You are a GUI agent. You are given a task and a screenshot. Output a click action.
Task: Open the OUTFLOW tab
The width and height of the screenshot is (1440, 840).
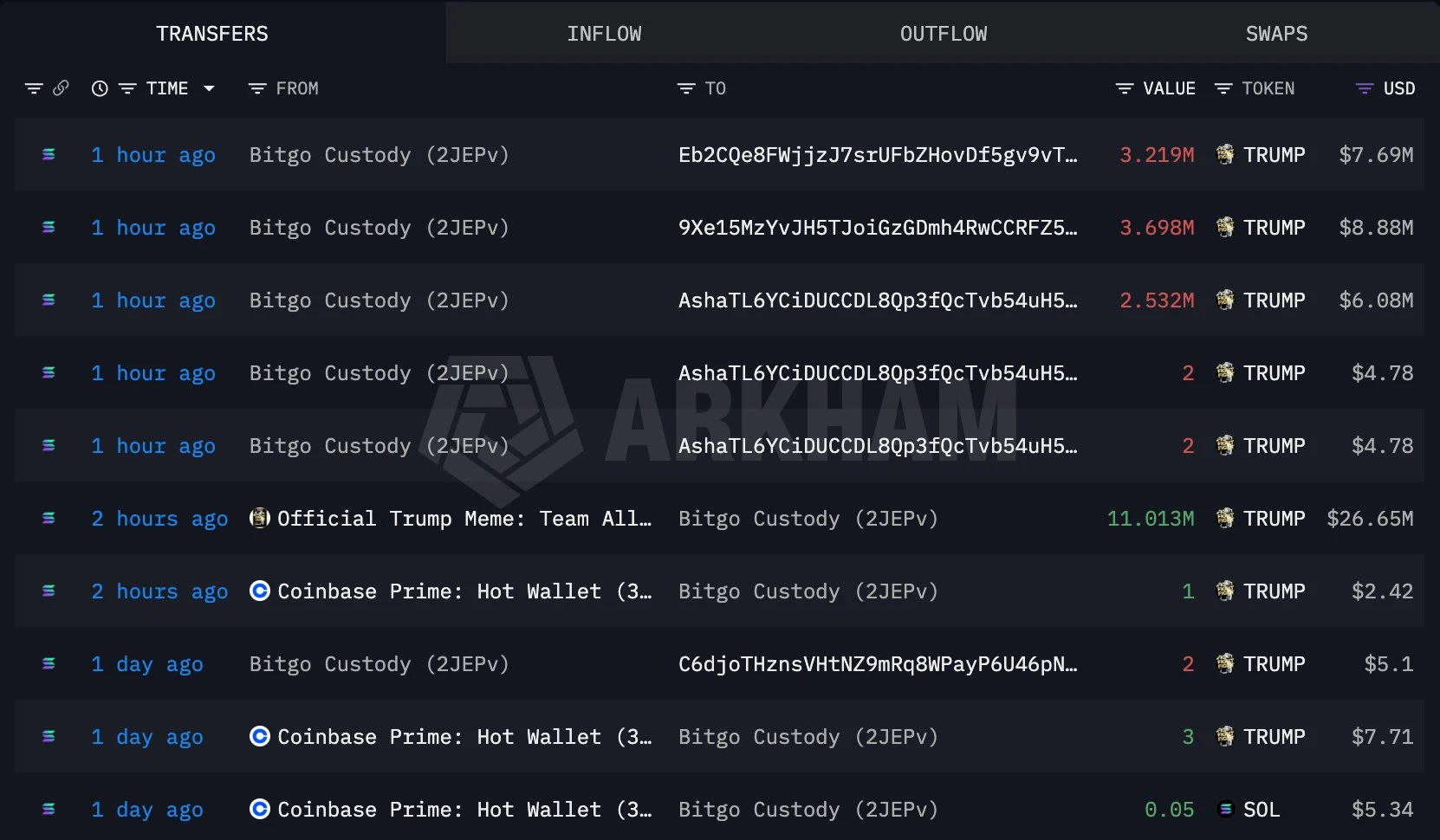pos(944,34)
